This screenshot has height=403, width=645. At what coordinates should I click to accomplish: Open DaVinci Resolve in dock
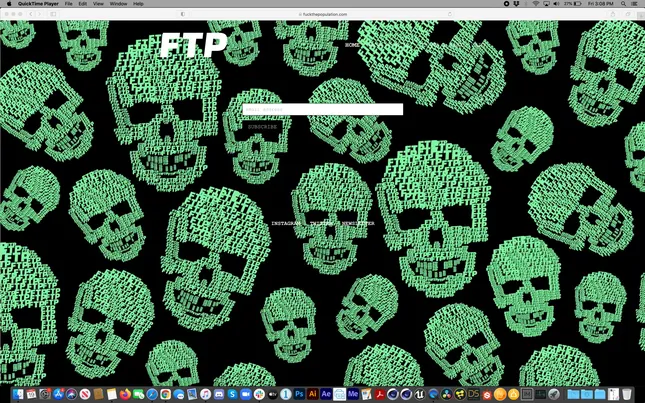click(x=446, y=394)
